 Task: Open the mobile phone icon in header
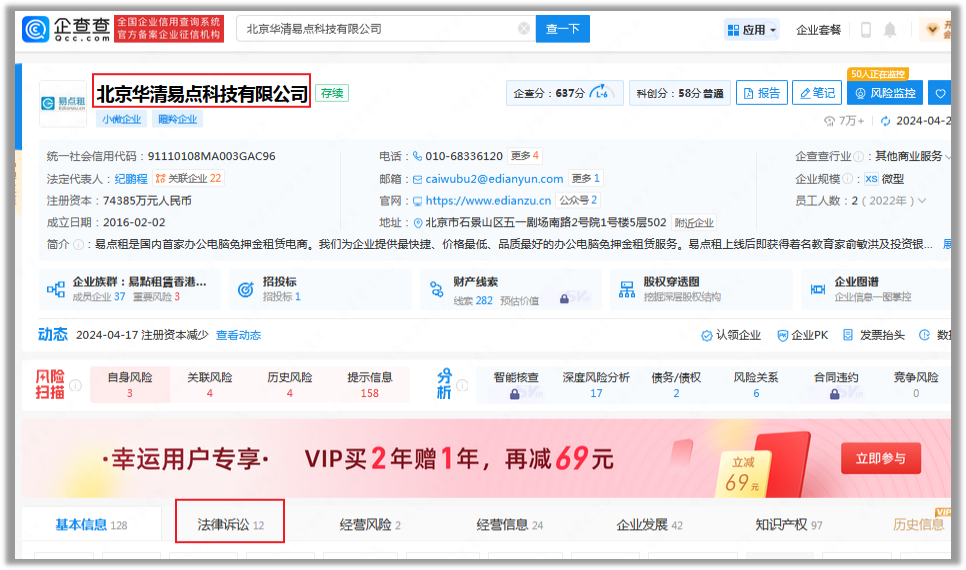tap(866, 30)
